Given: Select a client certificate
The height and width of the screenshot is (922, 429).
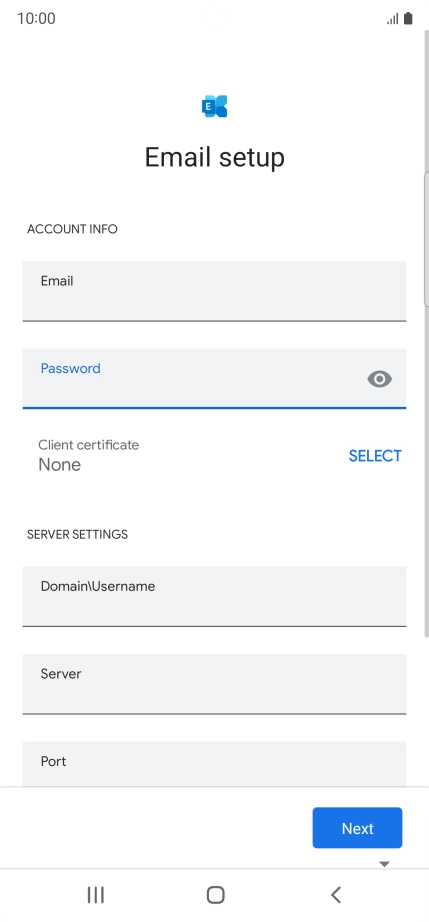Looking at the screenshot, I should 375,456.
